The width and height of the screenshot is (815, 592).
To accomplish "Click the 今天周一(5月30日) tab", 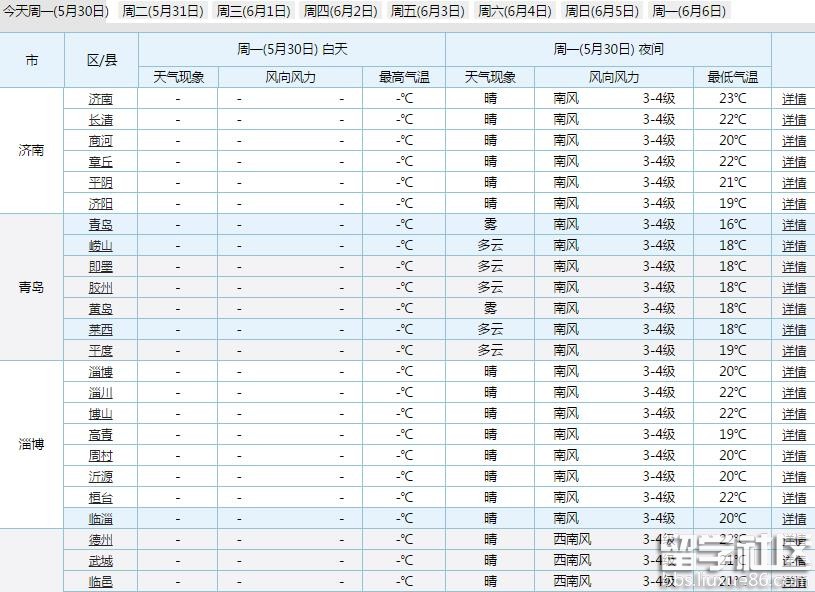I will tap(56, 11).
